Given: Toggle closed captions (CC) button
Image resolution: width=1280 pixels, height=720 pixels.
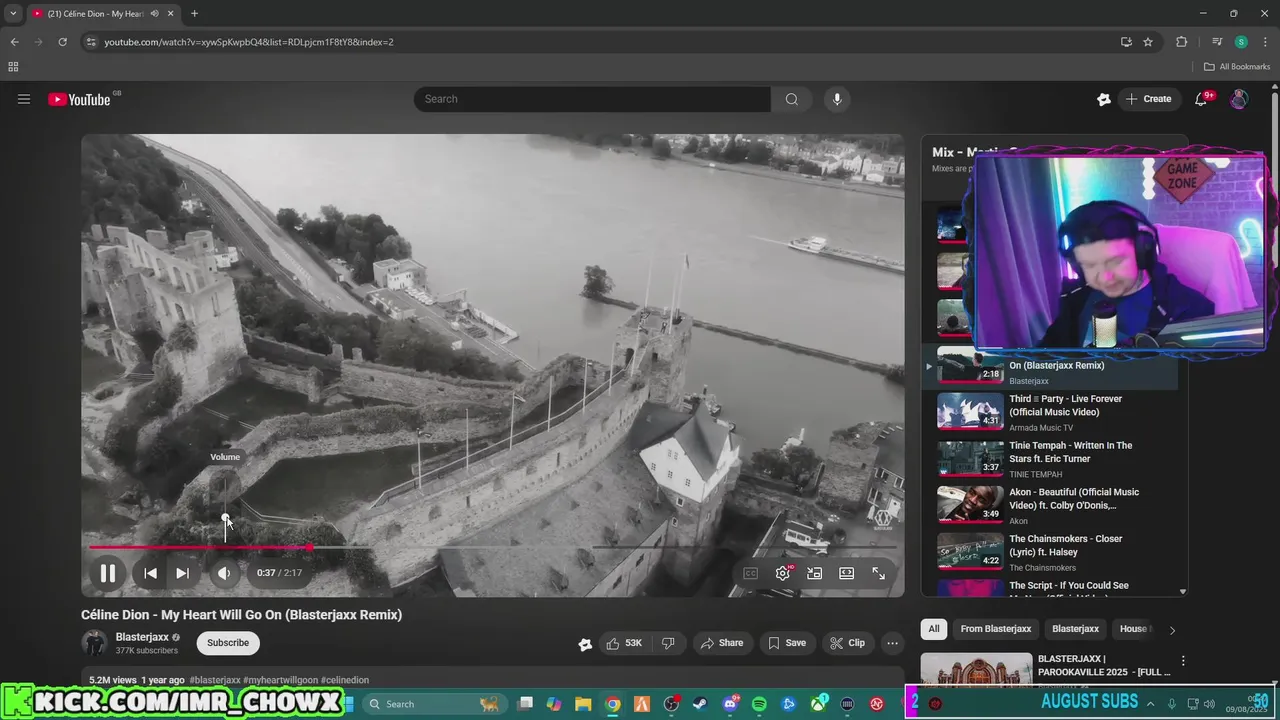Looking at the screenshot, I should [750, 573].
